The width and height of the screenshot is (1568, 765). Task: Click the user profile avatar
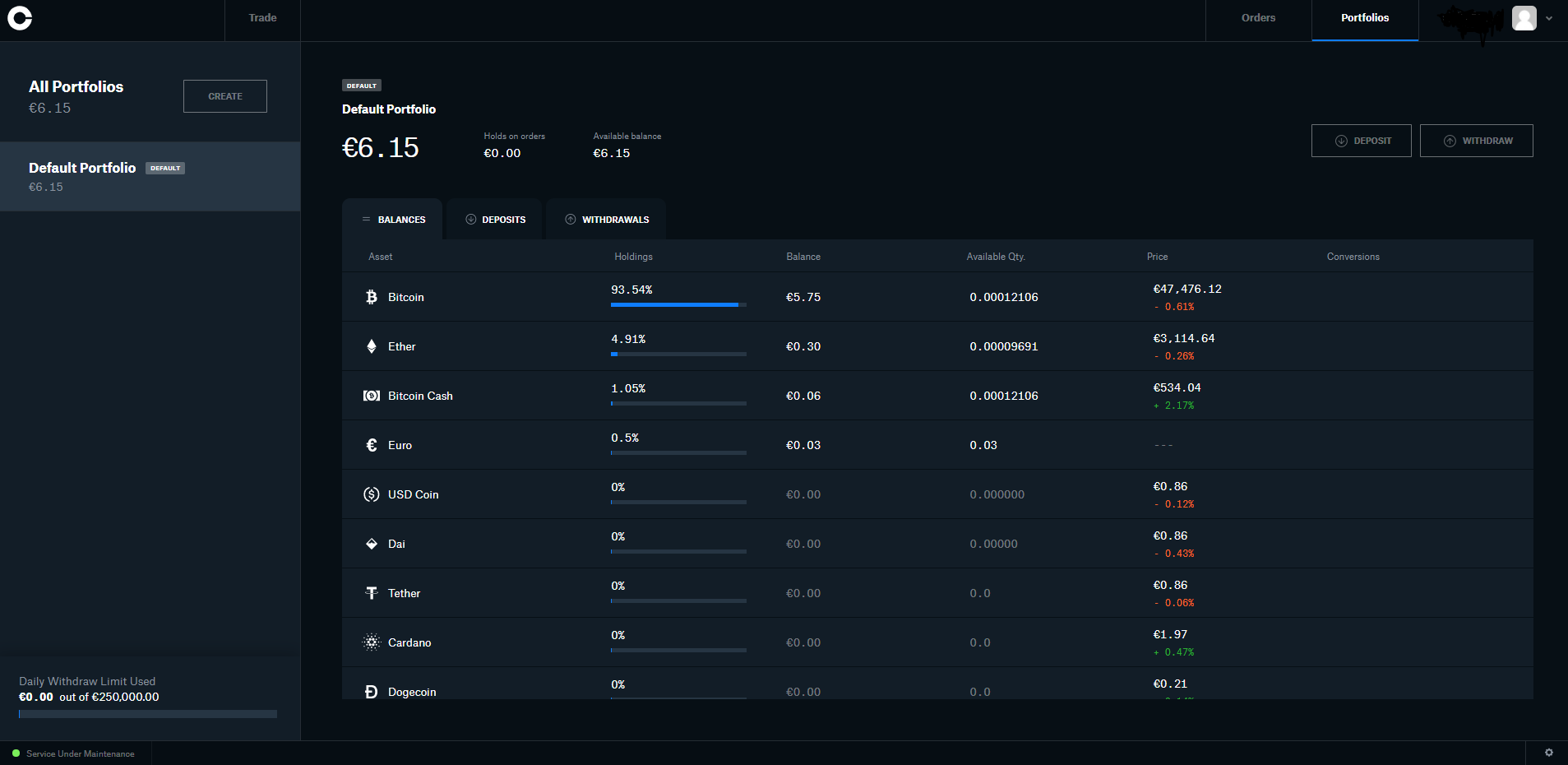[1524, 18]
